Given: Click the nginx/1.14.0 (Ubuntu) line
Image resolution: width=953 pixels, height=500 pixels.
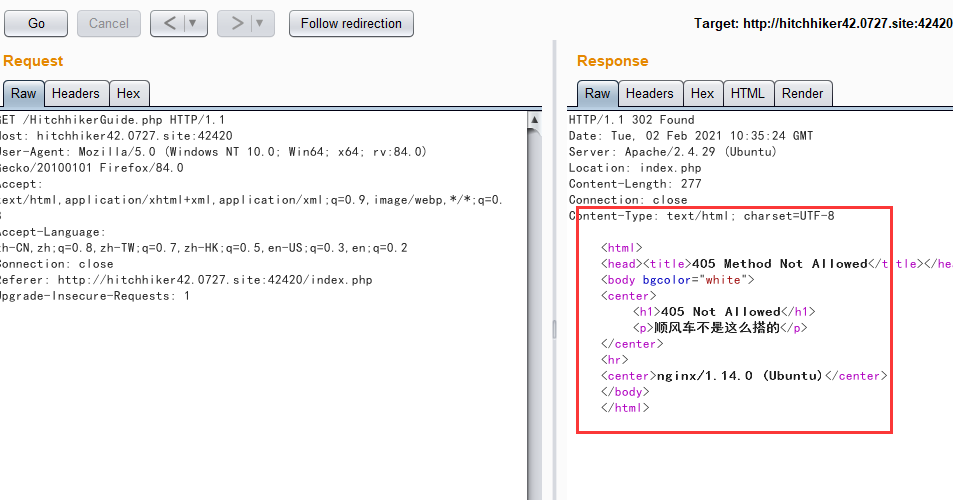Looking at the screenshot, I should [x=745, y=375].
